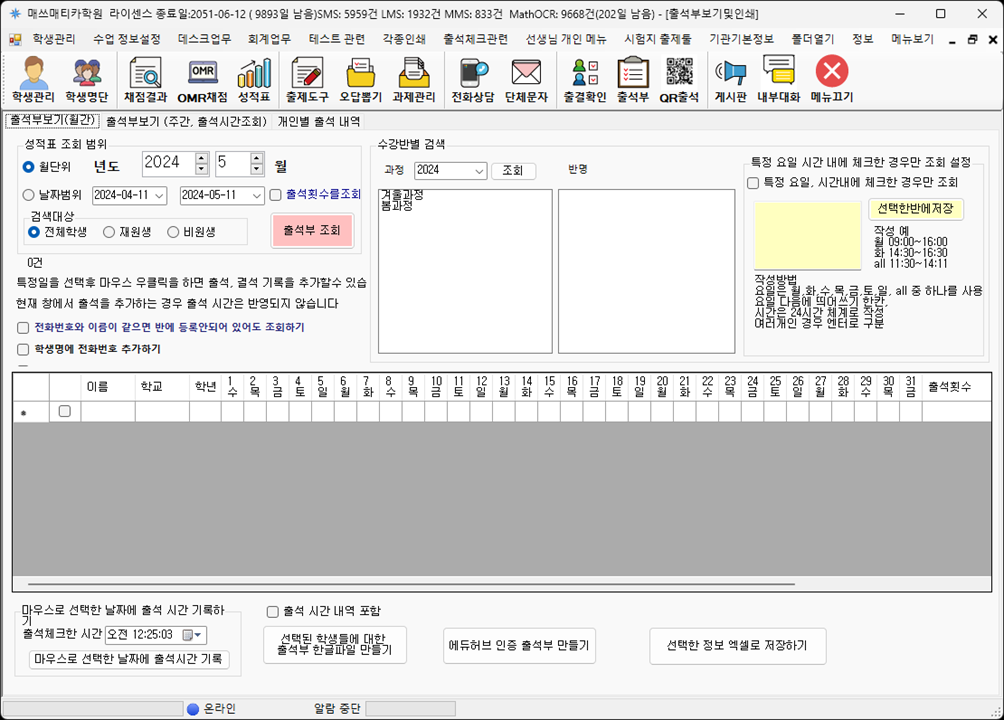
Task: Select 겨울과정 in the course list
Action: pos(402,194)
